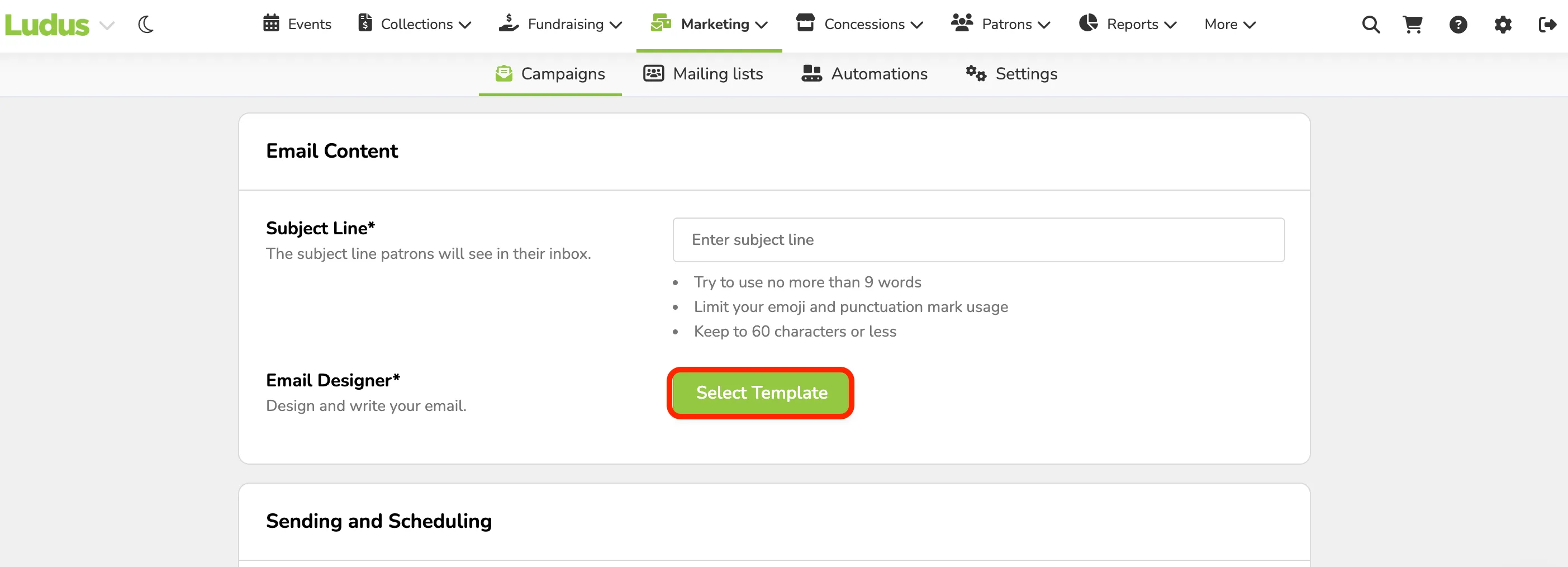Switch to the Campaigns tab
This screenshot has height=567, width=1568.
tap(550, 74)
